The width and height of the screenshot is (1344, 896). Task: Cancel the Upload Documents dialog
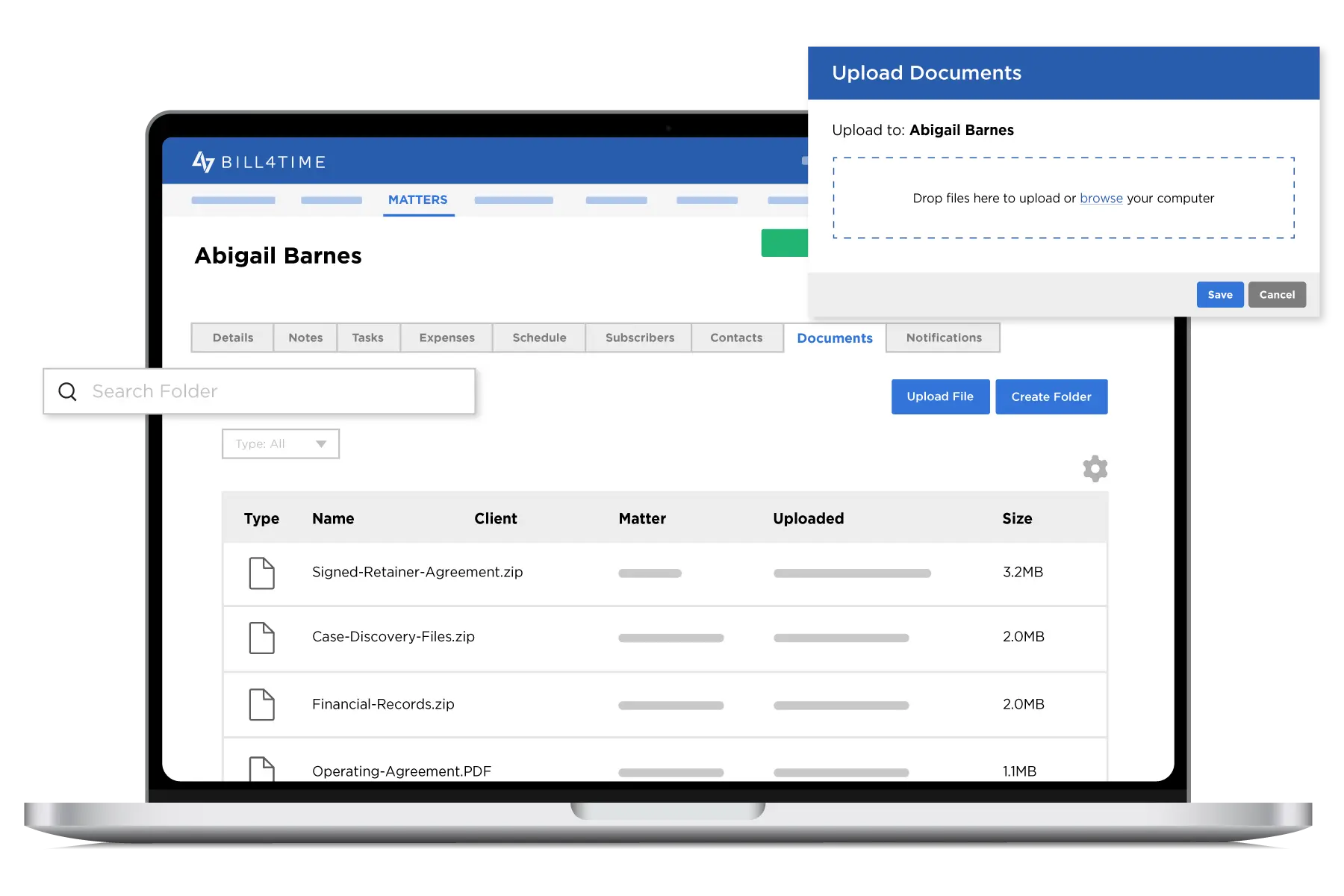(x=1277, y=295)
